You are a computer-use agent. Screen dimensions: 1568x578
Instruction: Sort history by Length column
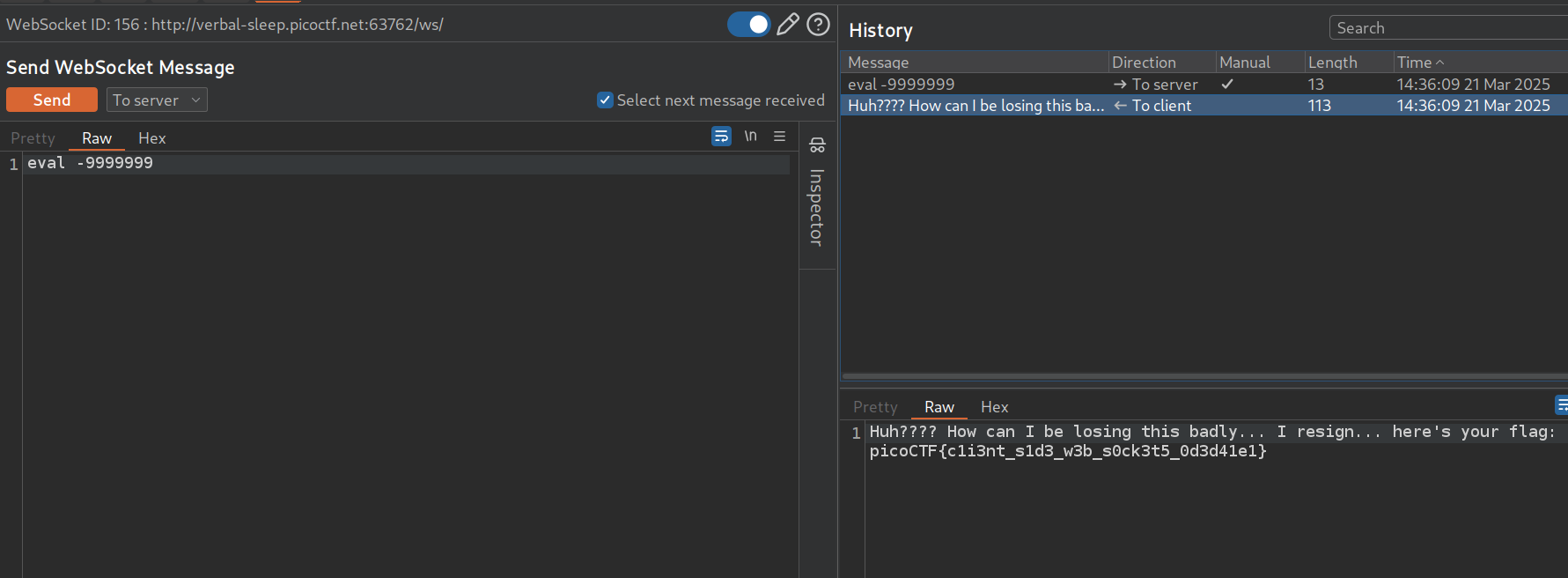click(x=1332, y=63)
